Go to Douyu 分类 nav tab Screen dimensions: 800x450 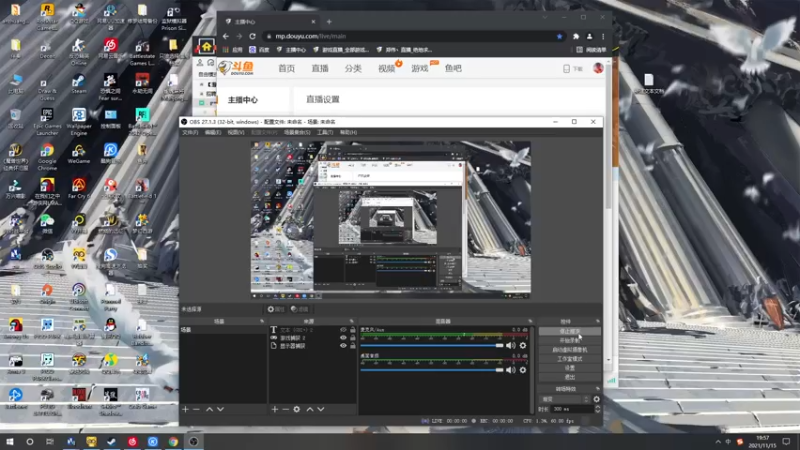[353, 68]
